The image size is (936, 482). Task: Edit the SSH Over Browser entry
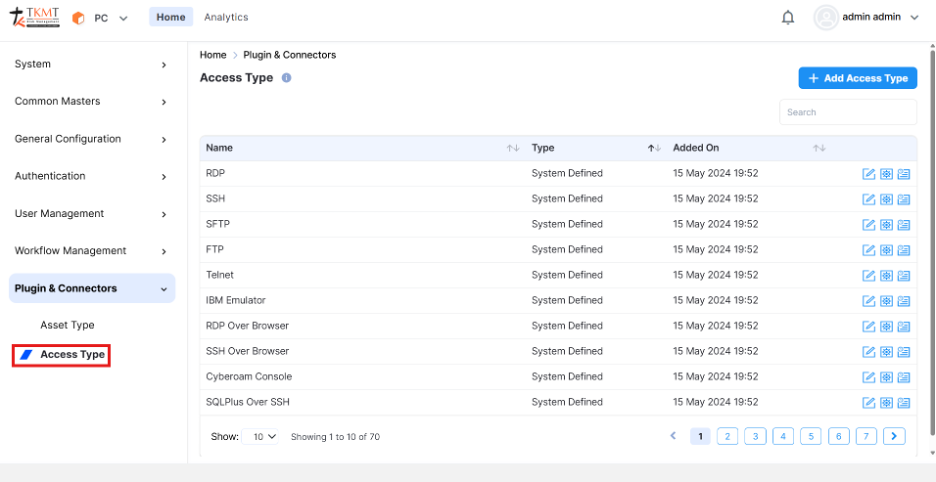click(x=869, y=352)
